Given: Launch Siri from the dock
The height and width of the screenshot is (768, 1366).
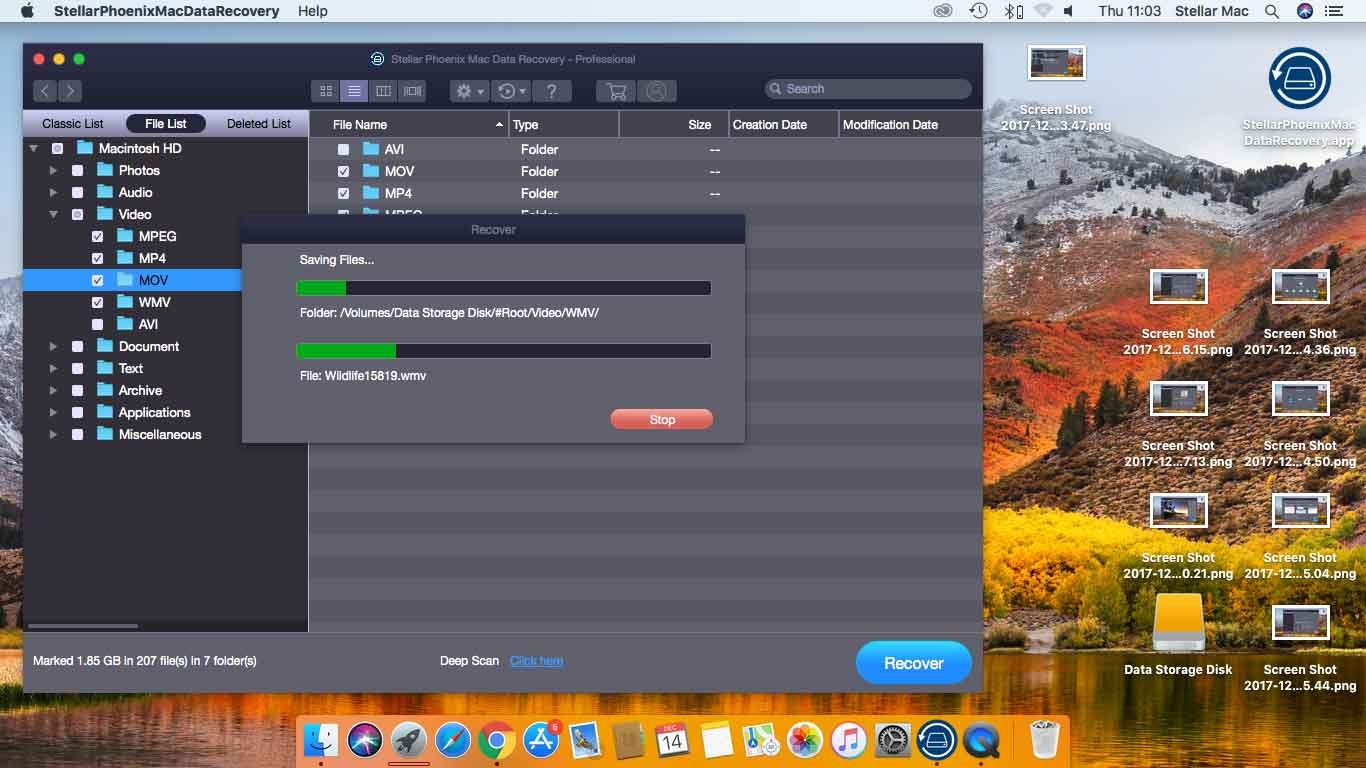Looking at the screenshot, I should (366, 740).
